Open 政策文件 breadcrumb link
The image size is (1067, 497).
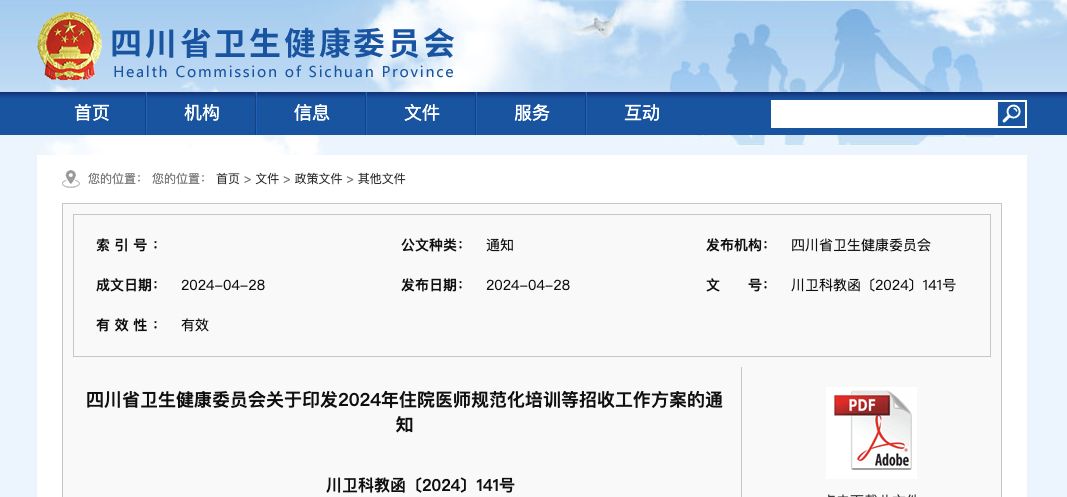[x=318, y=179]
